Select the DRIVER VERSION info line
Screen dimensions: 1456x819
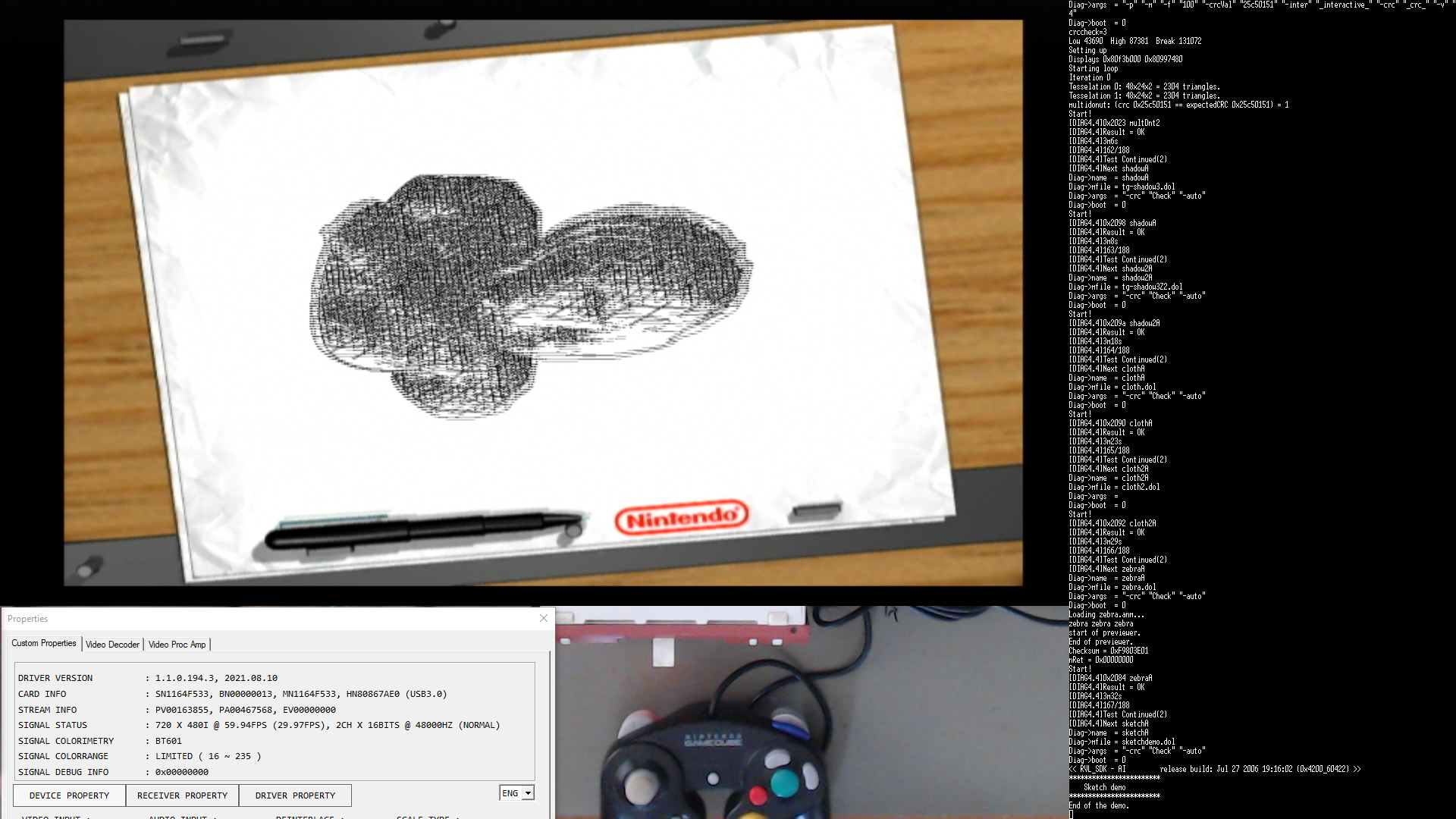coord(148,678)
